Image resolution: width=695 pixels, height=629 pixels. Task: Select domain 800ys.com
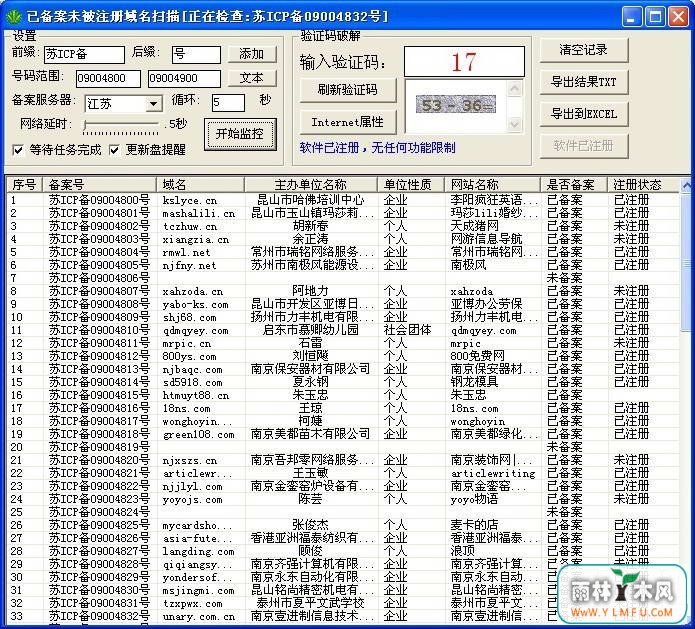pos(189,356)
